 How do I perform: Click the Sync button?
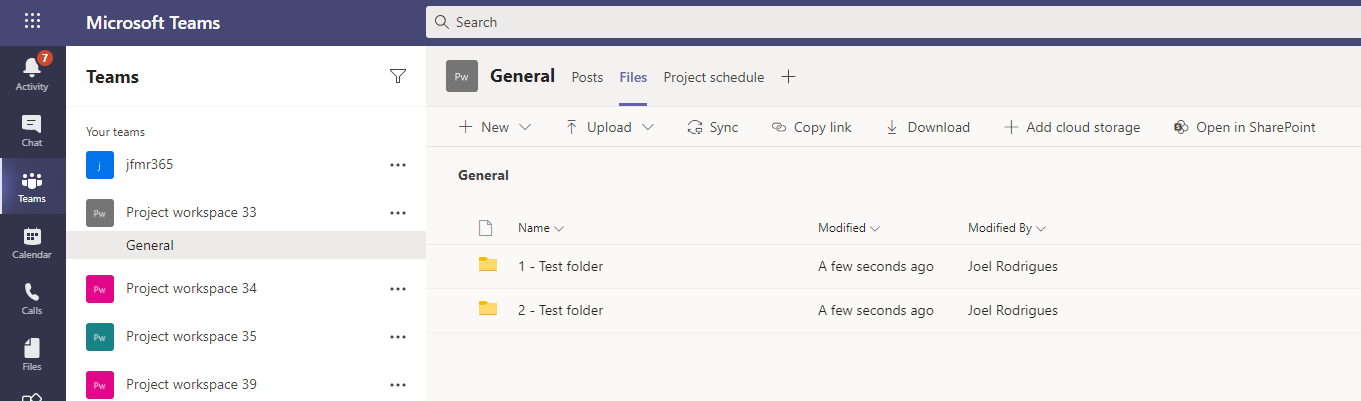pos(712,127)
